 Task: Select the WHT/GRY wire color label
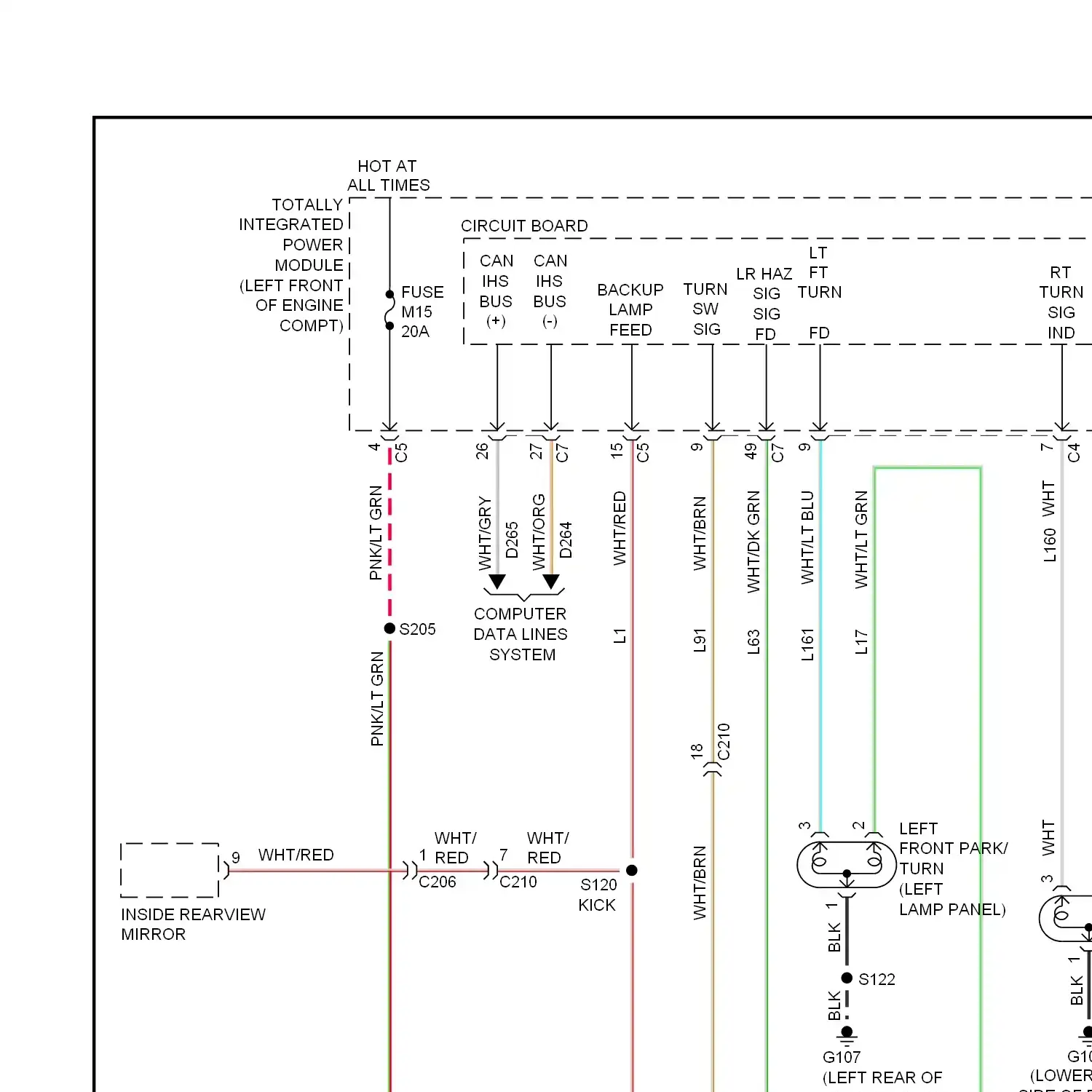point(485,534)
